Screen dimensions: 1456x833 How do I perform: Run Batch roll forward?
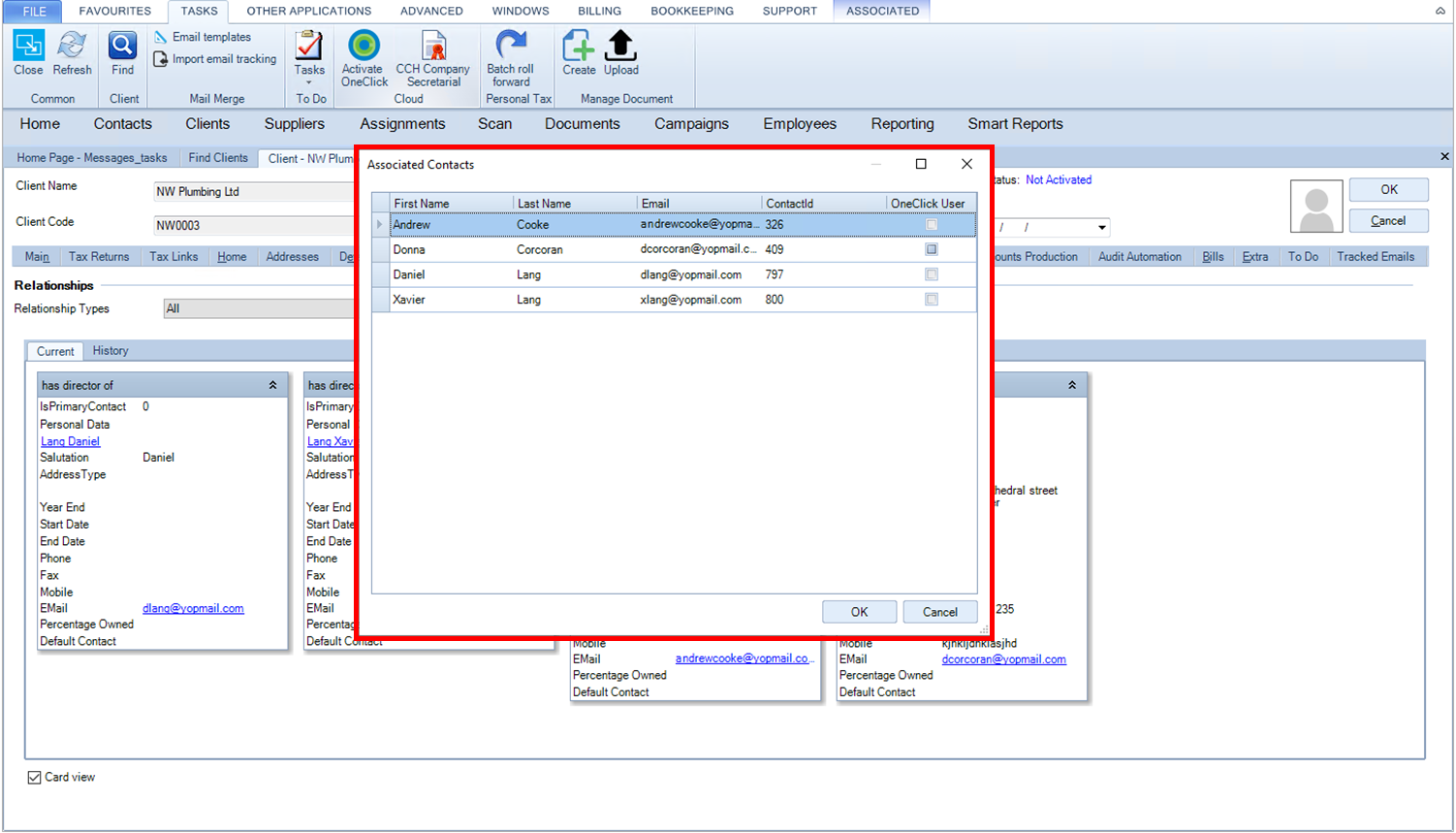click(x=511, y=59)
